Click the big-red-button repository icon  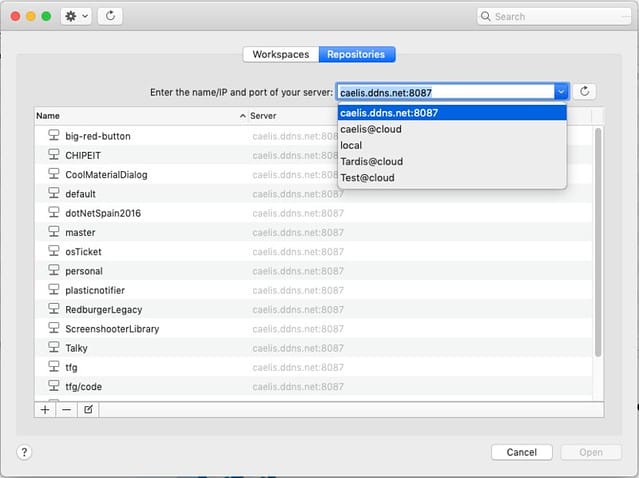(54, 135)
